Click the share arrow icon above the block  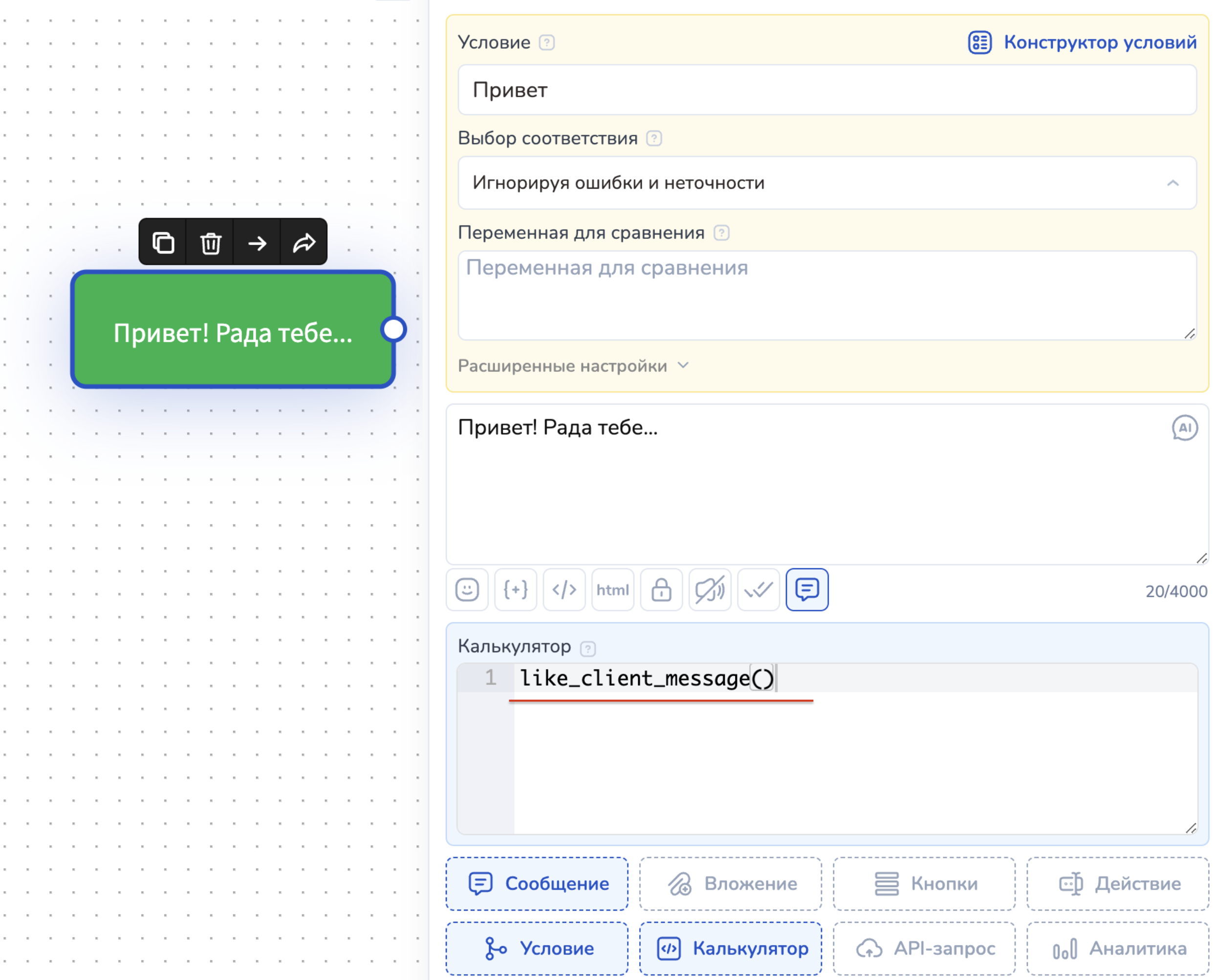point(304,243)
